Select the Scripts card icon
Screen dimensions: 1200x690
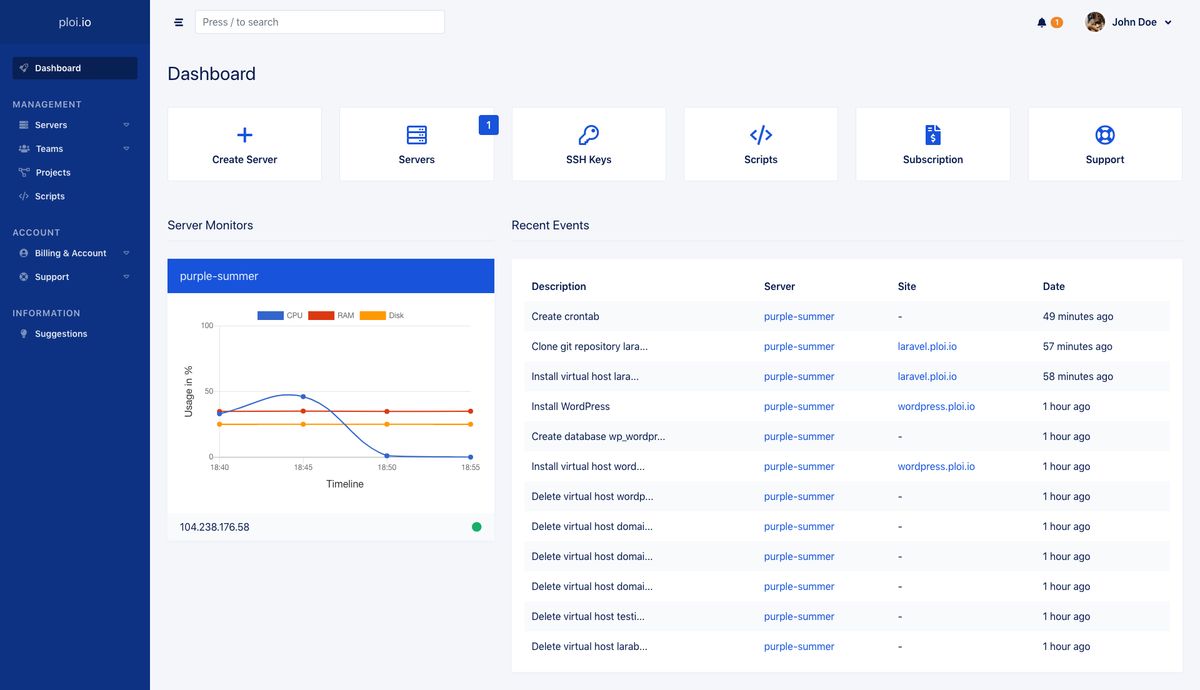760,132
